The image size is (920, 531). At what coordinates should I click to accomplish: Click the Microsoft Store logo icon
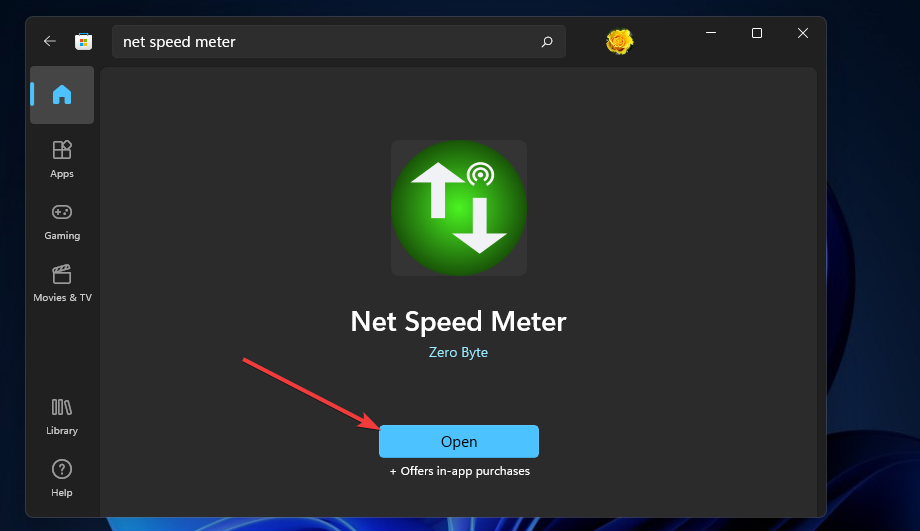pyautogui.click(x=83, y=41)
